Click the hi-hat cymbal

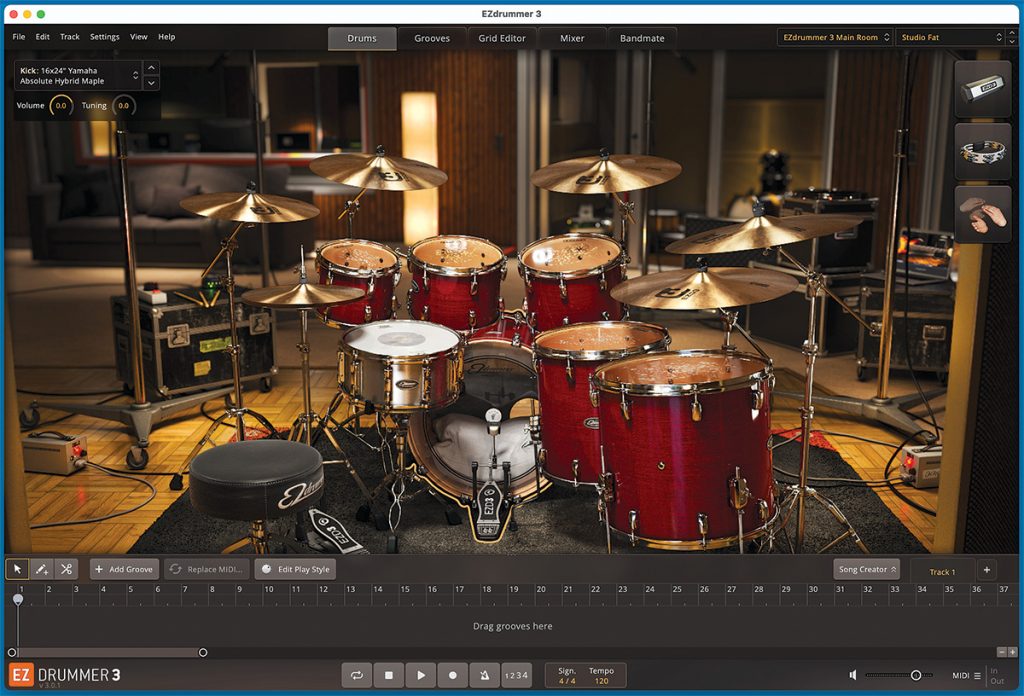point(302,295)
